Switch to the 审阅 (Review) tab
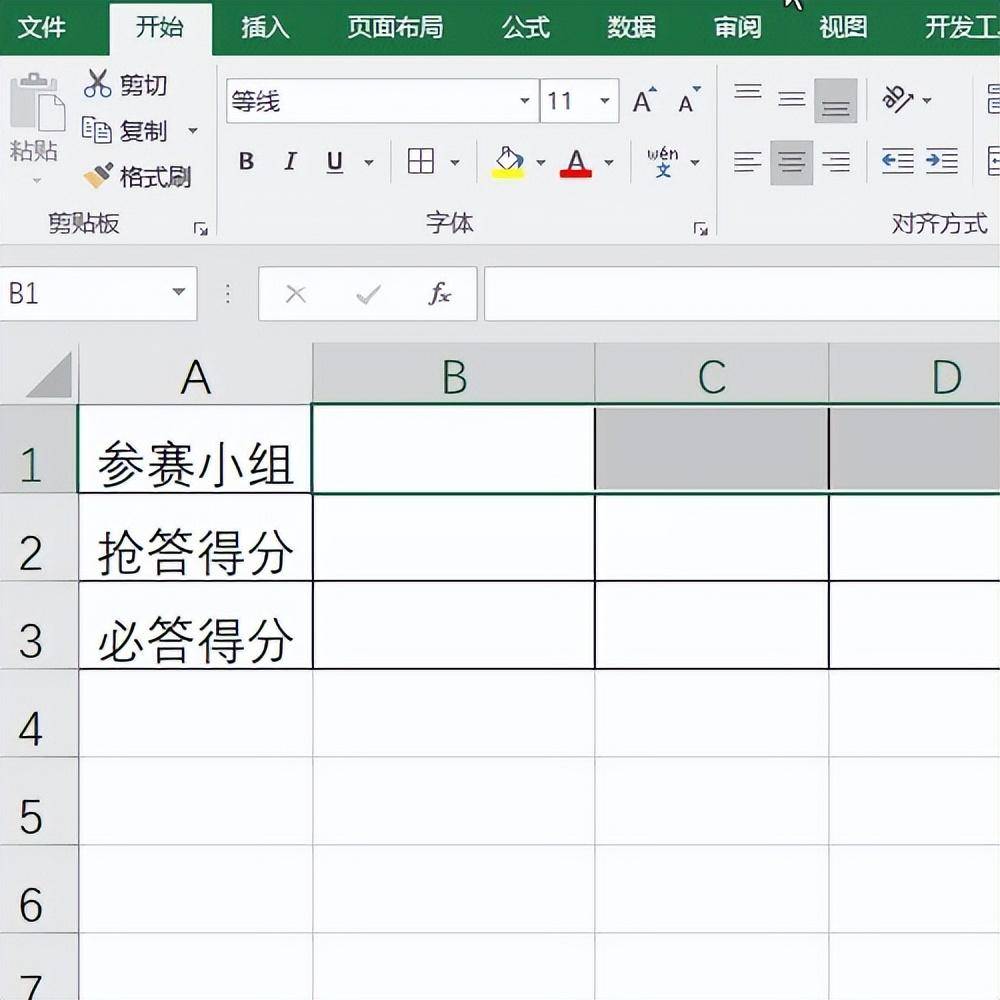 click(737, 27)
